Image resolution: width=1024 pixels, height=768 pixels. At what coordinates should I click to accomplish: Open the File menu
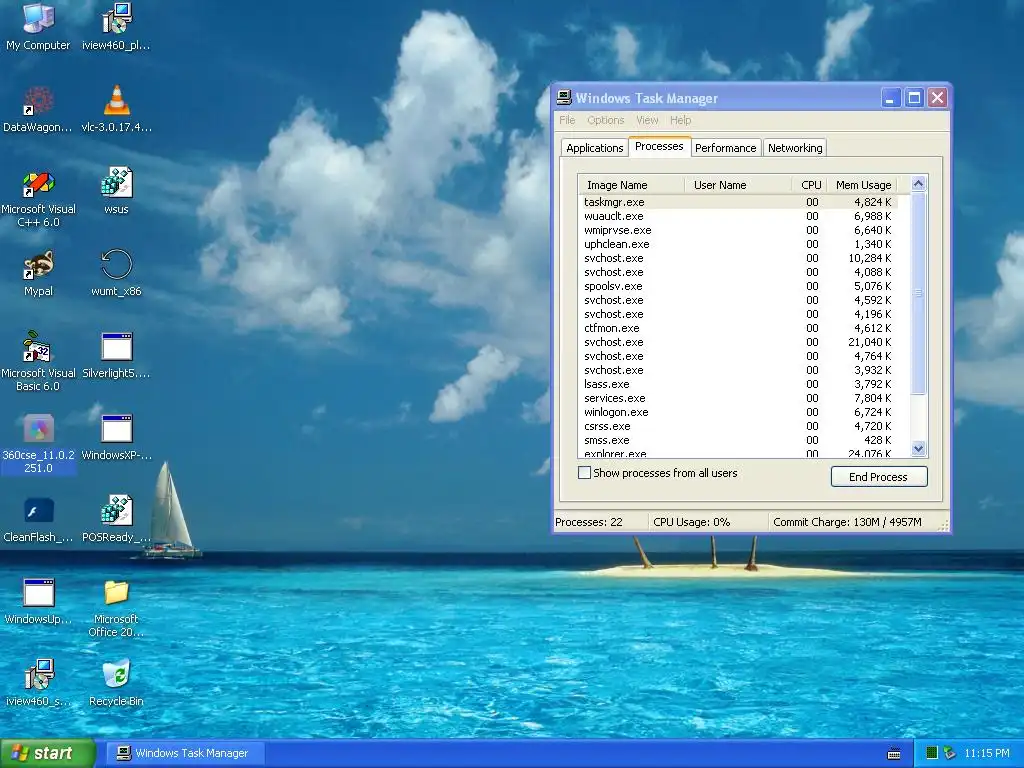pyautogui.click(x=567, y=120)
